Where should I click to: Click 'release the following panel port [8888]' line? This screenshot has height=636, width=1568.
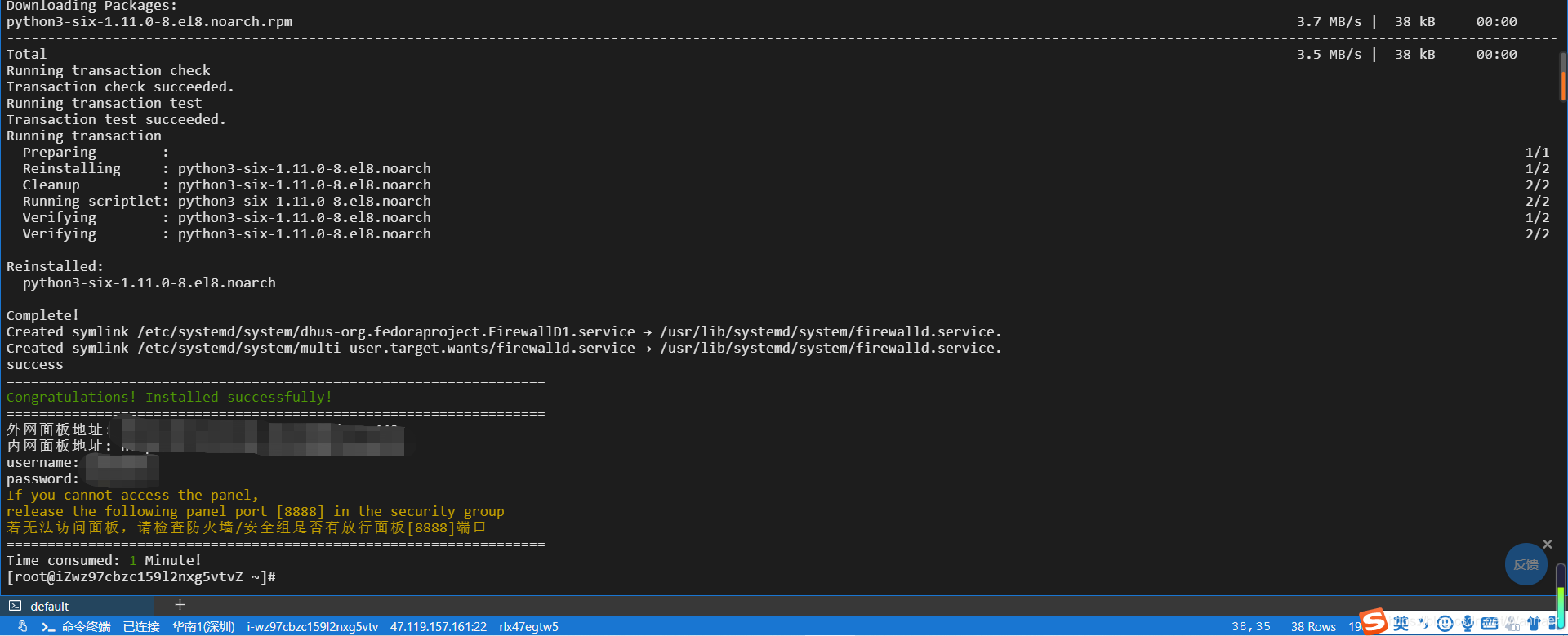(256, 511)
